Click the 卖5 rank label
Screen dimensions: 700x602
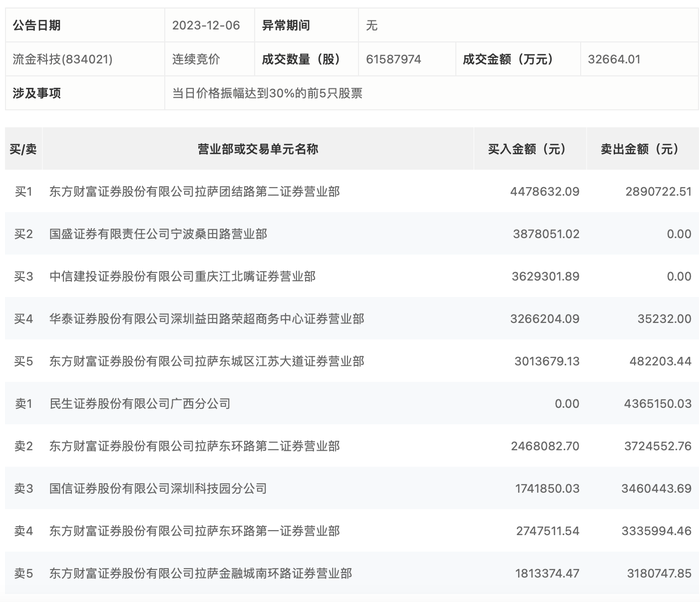24,573
